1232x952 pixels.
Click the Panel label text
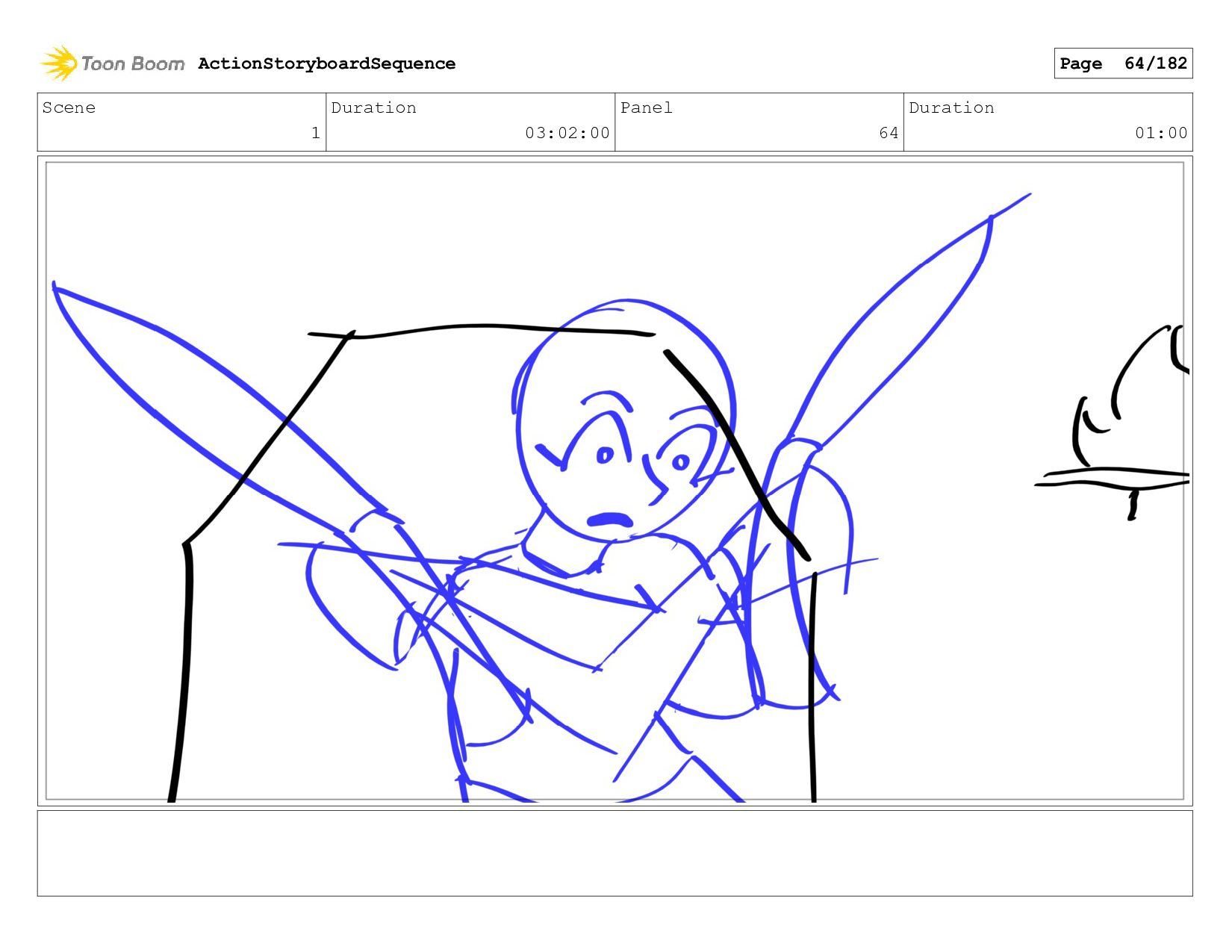646,108
